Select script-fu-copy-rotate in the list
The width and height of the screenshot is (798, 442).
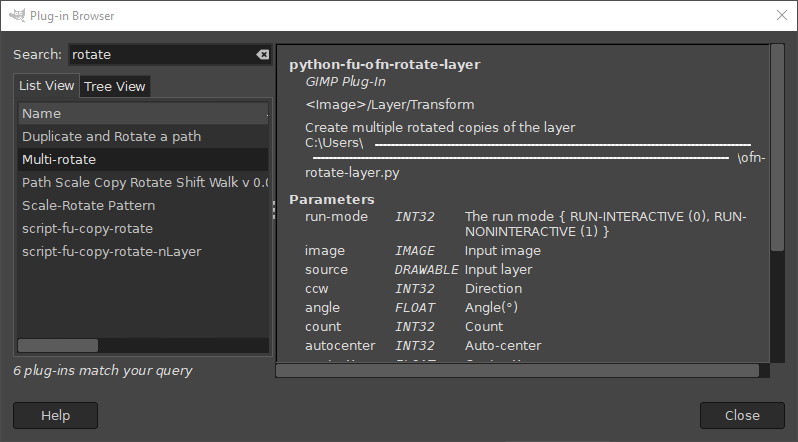[87, 228]
